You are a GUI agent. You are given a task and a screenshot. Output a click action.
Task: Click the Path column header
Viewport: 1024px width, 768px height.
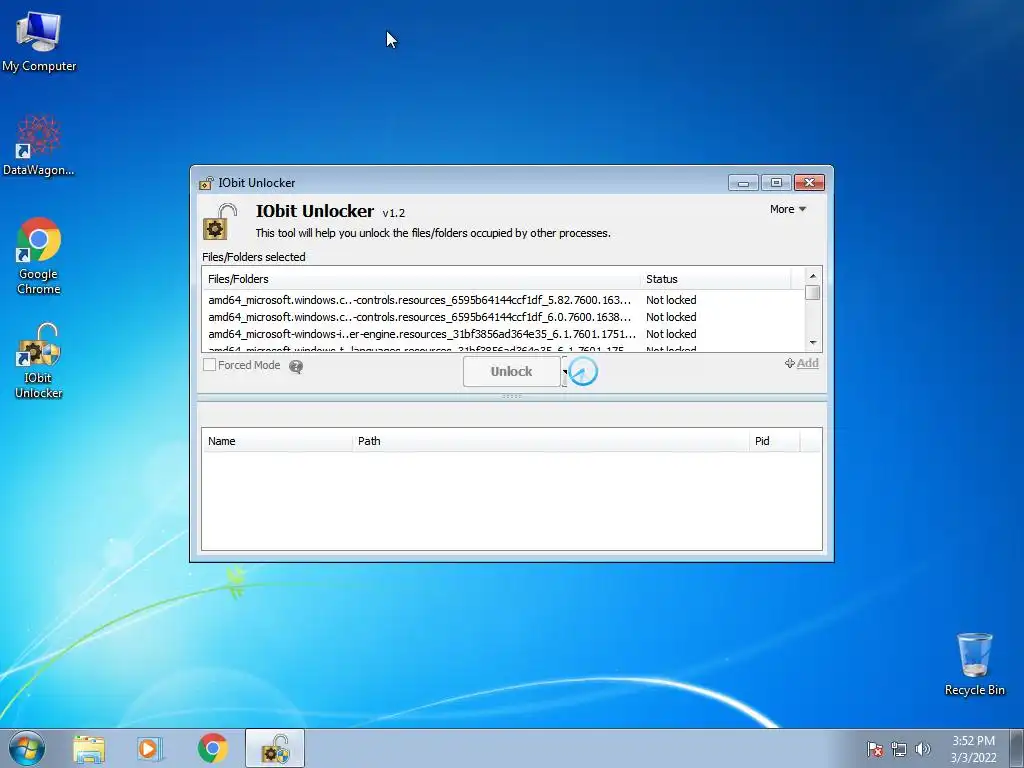point(551,441)
